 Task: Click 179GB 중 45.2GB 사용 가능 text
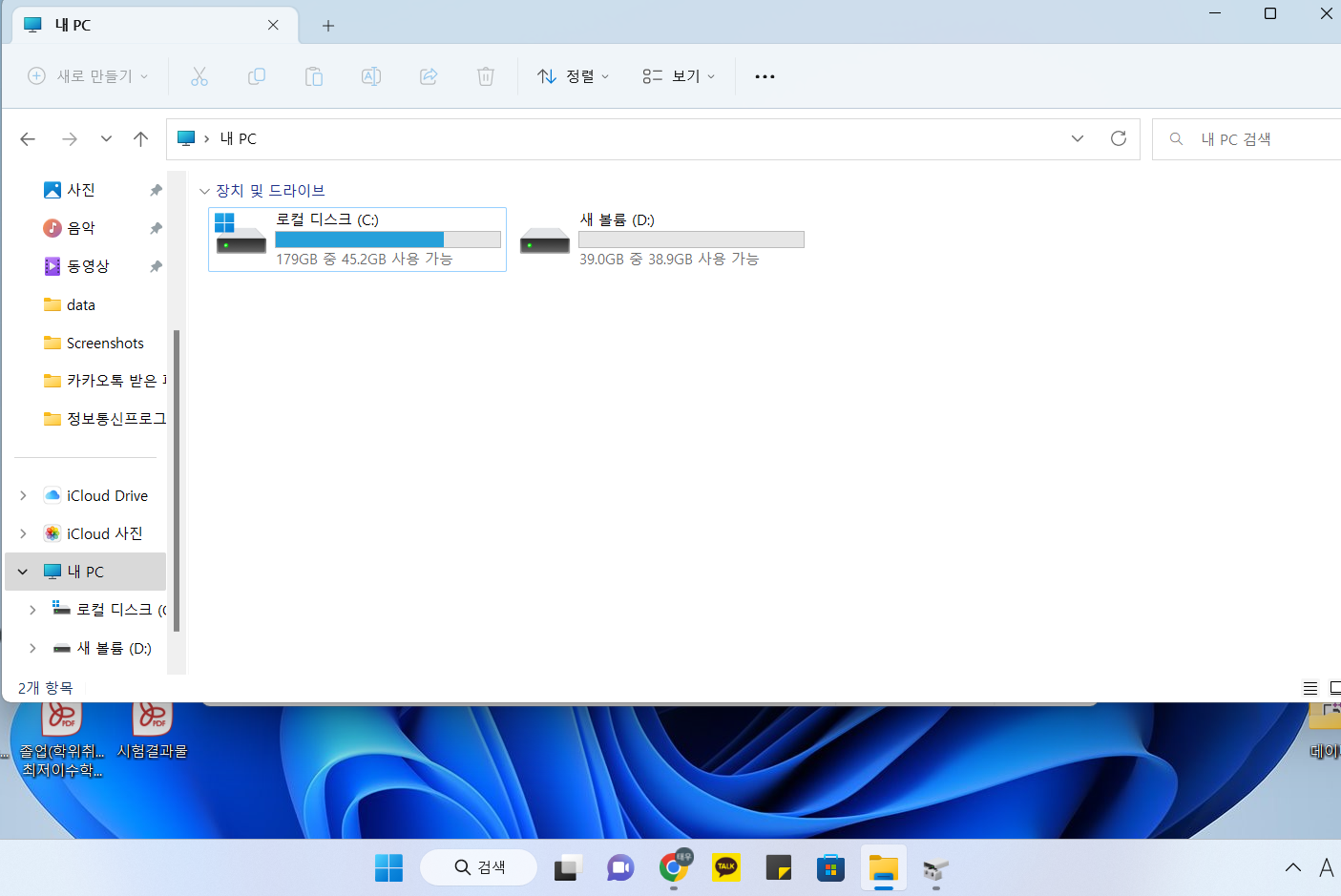[x=364, y=260]
